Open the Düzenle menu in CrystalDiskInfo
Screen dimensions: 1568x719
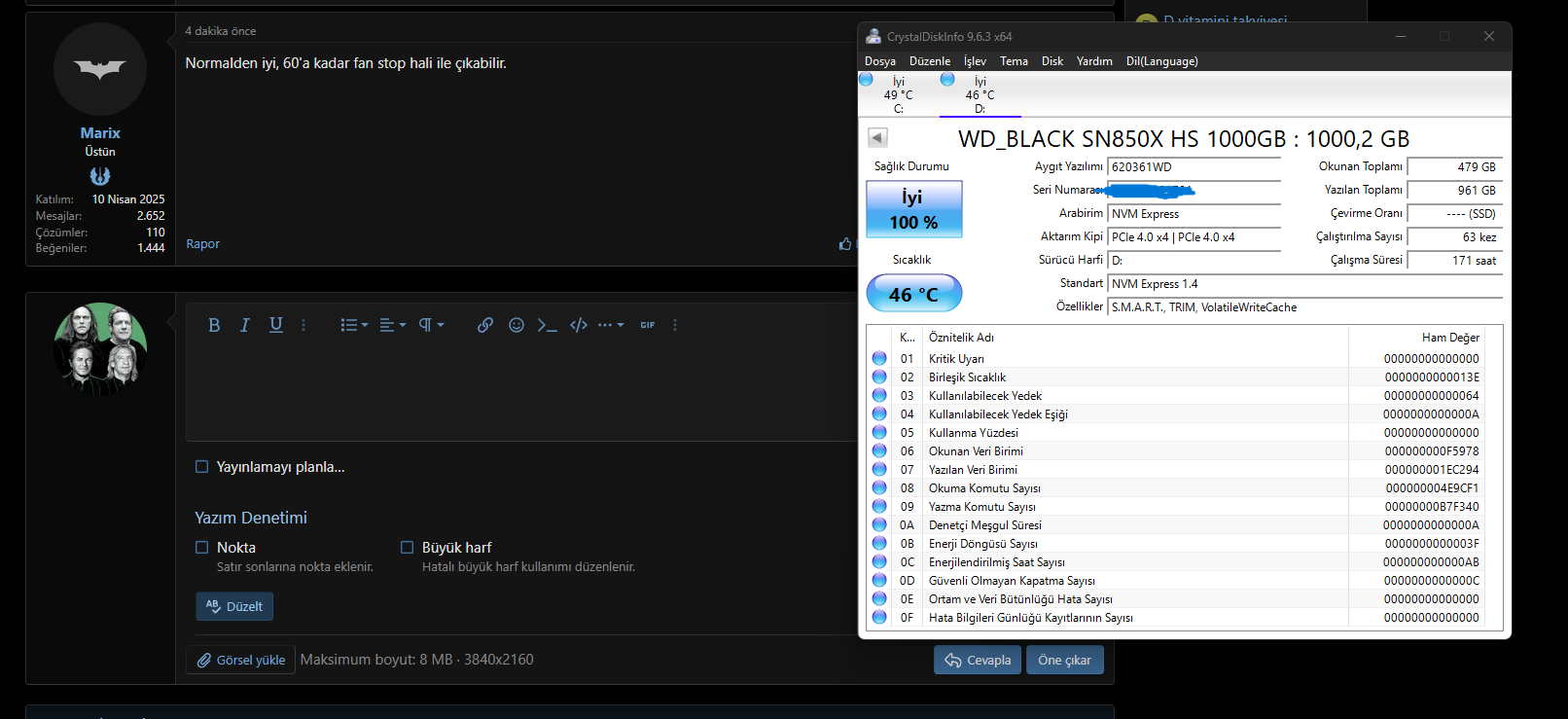pos(930,61)
